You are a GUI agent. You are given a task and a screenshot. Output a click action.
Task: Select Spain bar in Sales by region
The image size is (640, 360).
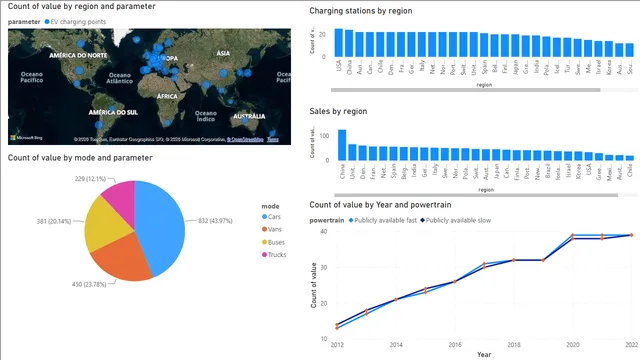(x=393, y=154)
